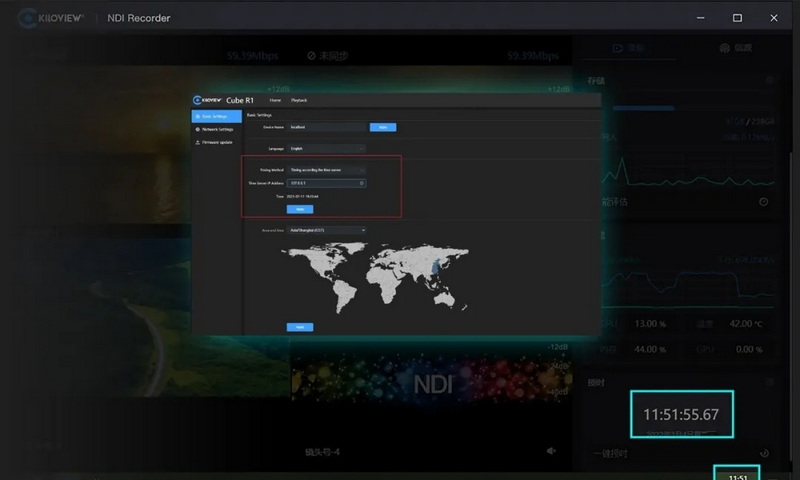Open Firmware update in the sidebar
This screenshot has height=480, width=800.
(217, 143)
